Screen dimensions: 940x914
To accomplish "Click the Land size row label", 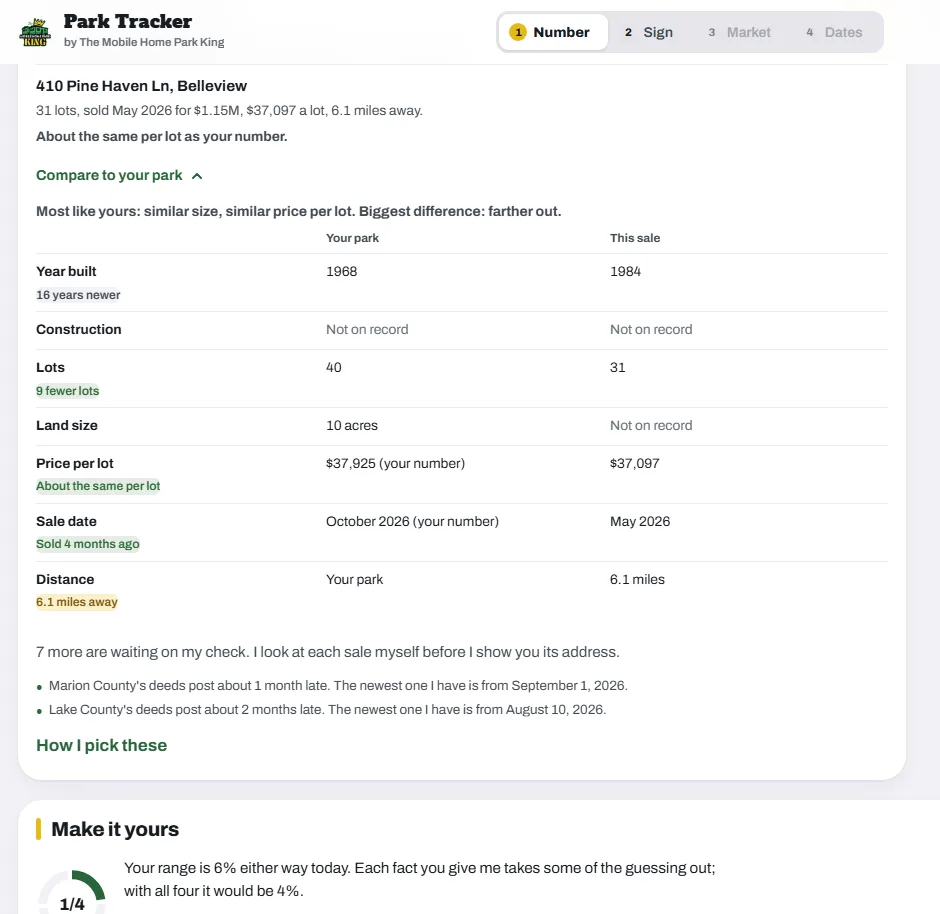I will tap(67, 426).
